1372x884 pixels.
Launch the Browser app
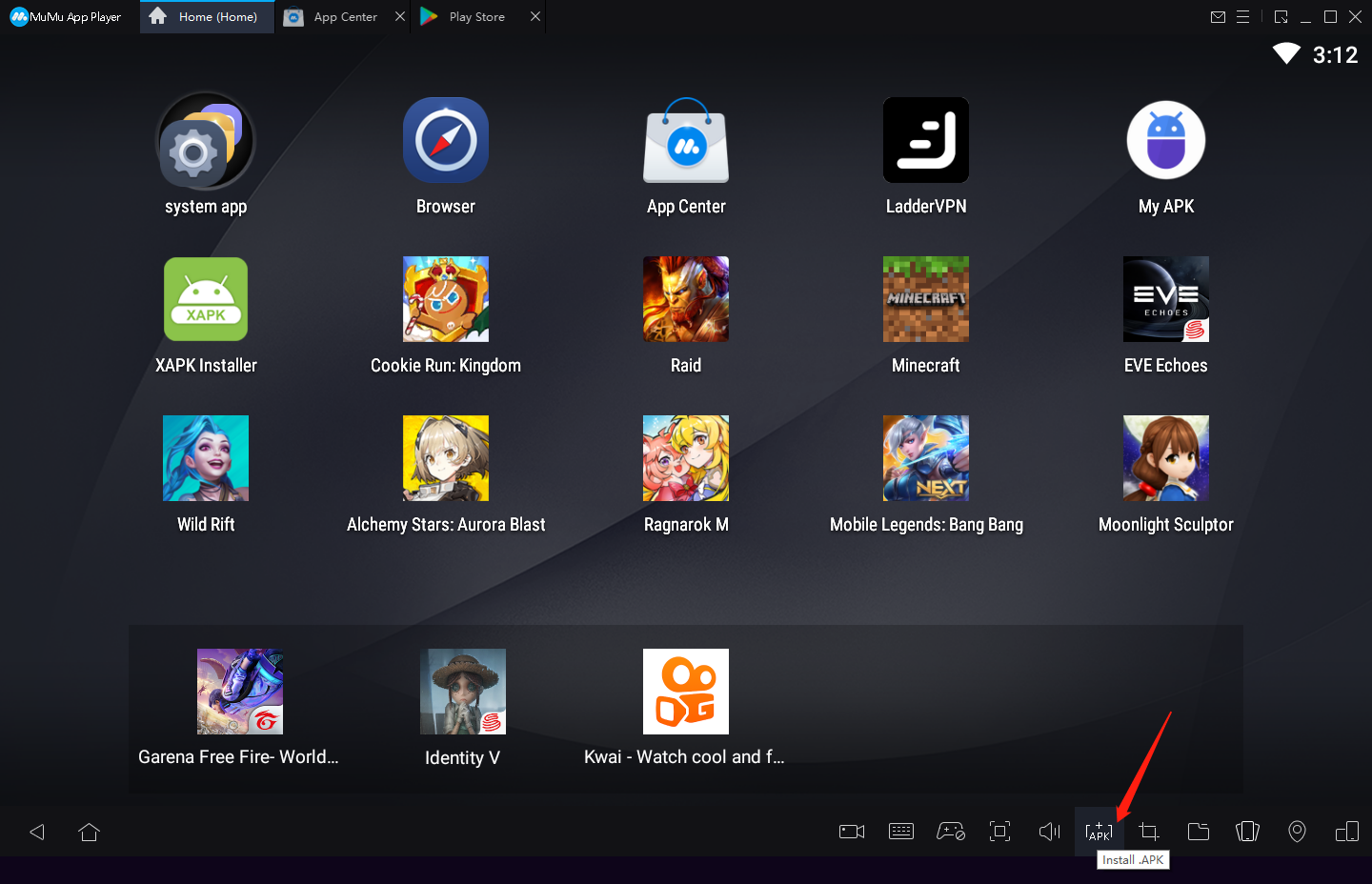(446, 140)
